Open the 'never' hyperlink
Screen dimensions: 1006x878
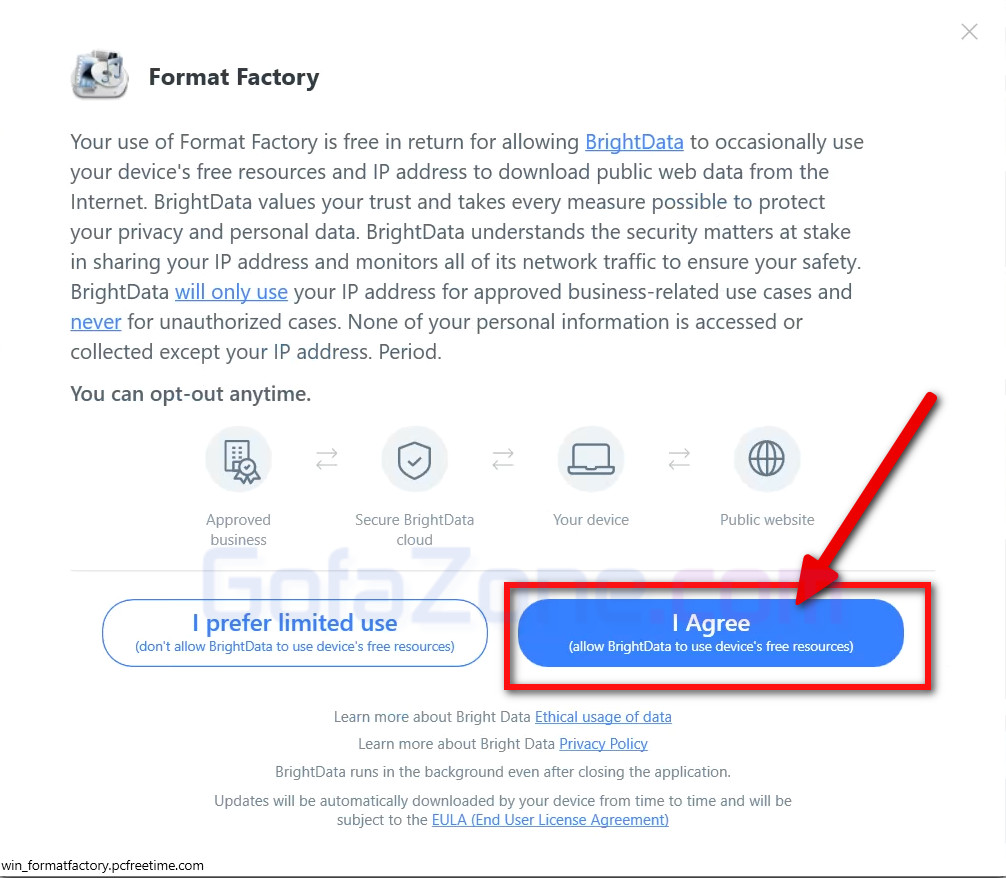pos(96,322)
